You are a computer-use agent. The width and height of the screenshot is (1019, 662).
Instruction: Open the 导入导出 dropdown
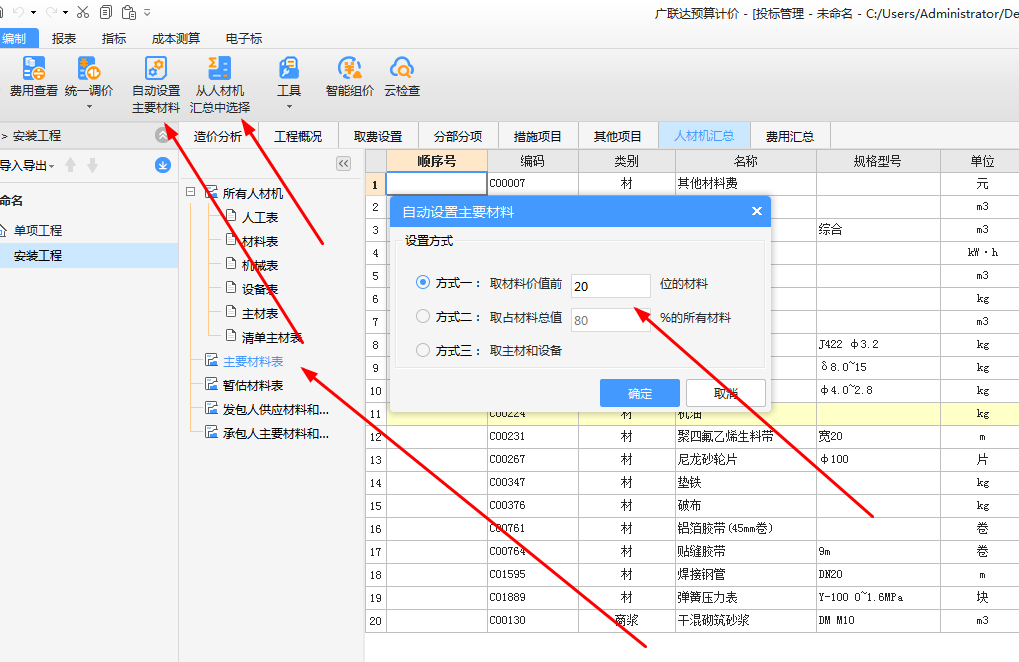pos(27,166)
